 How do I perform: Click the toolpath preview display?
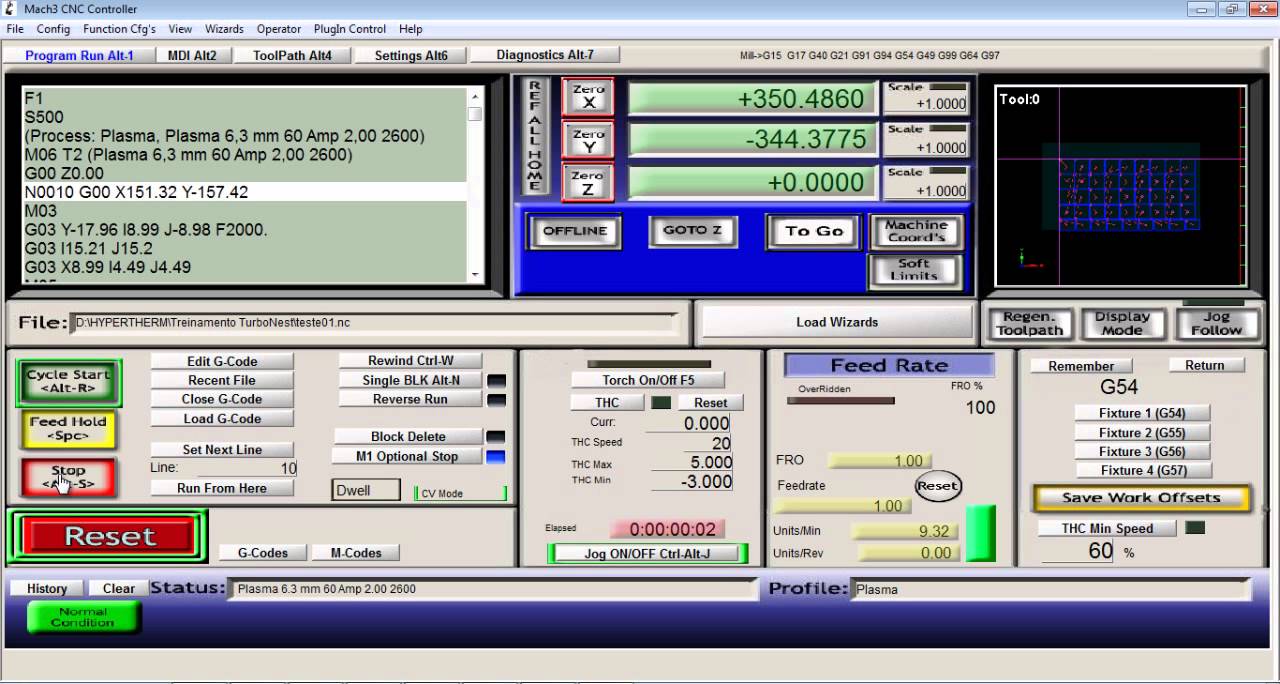[x=1122, y=187]
